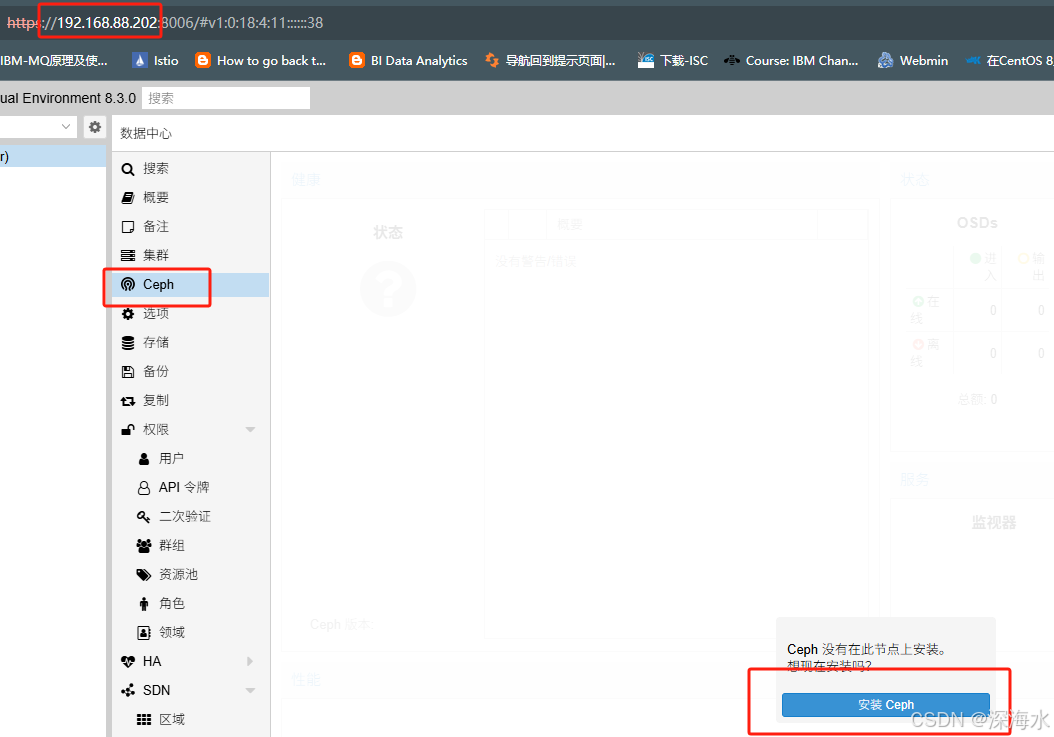Select API 令牌 under permissions
The height and width of the screenshot is (737, 1054).
[x=191, y=488]
